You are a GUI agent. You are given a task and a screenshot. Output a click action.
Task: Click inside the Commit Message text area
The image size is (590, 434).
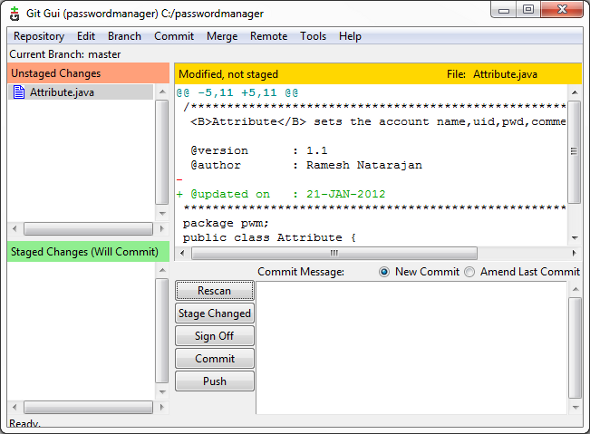tap(411, 347)
